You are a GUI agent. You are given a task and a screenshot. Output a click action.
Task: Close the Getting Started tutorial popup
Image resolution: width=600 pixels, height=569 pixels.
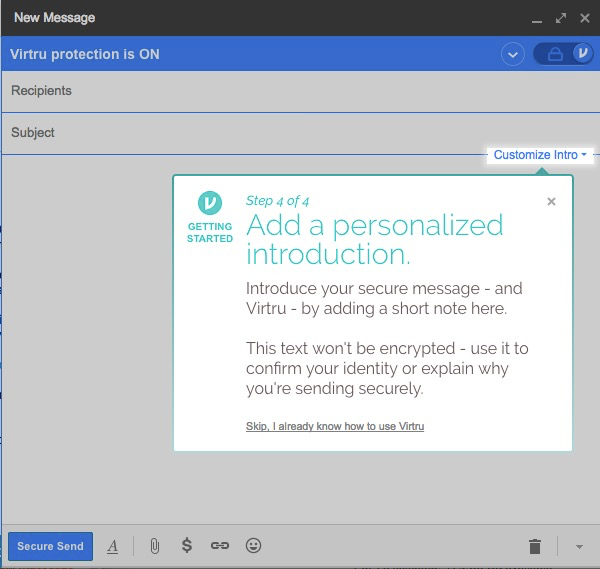[x=551, y=201]
